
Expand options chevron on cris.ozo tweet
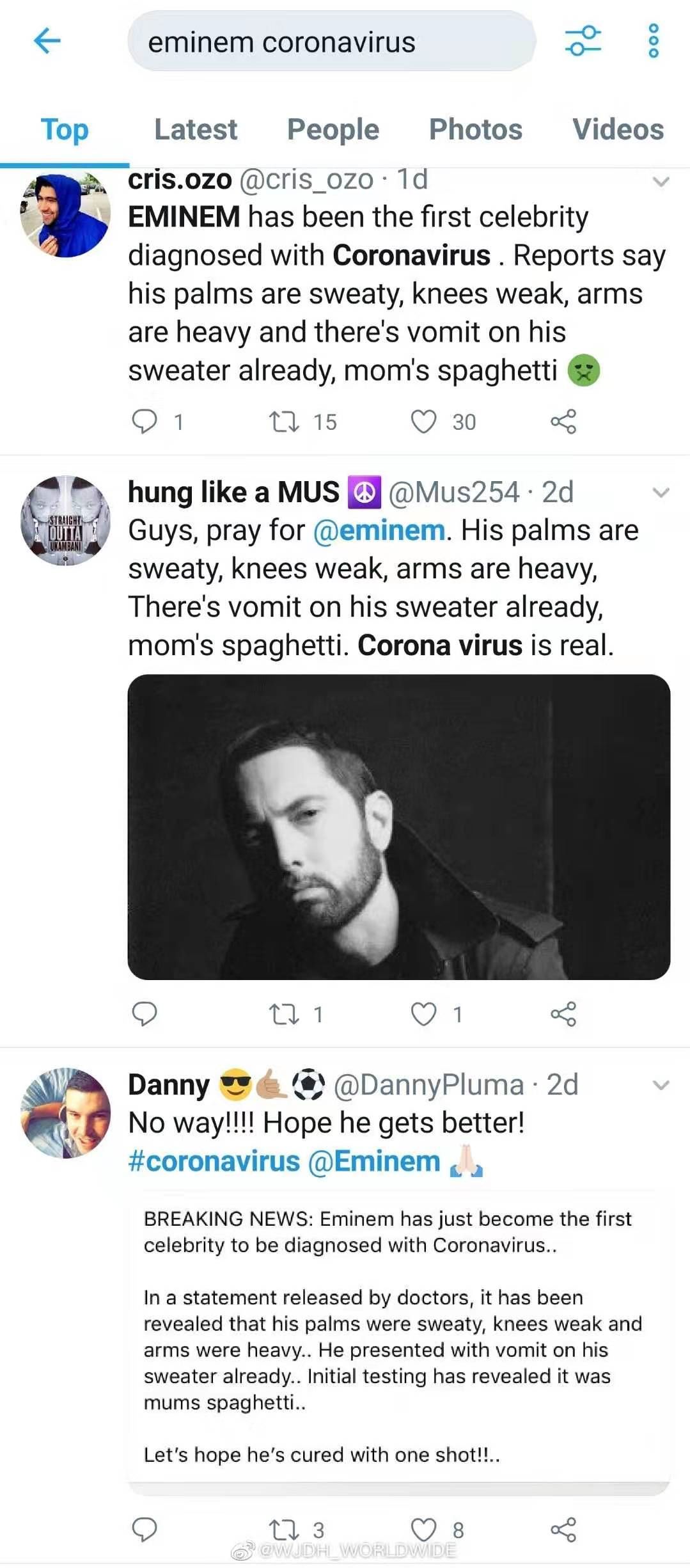(x=661, y=182)
